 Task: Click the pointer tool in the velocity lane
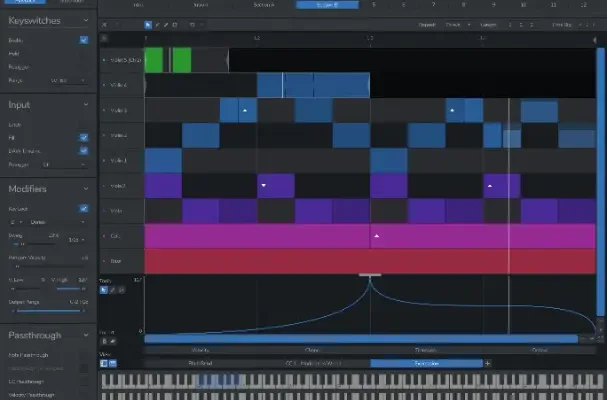point(105,289)
